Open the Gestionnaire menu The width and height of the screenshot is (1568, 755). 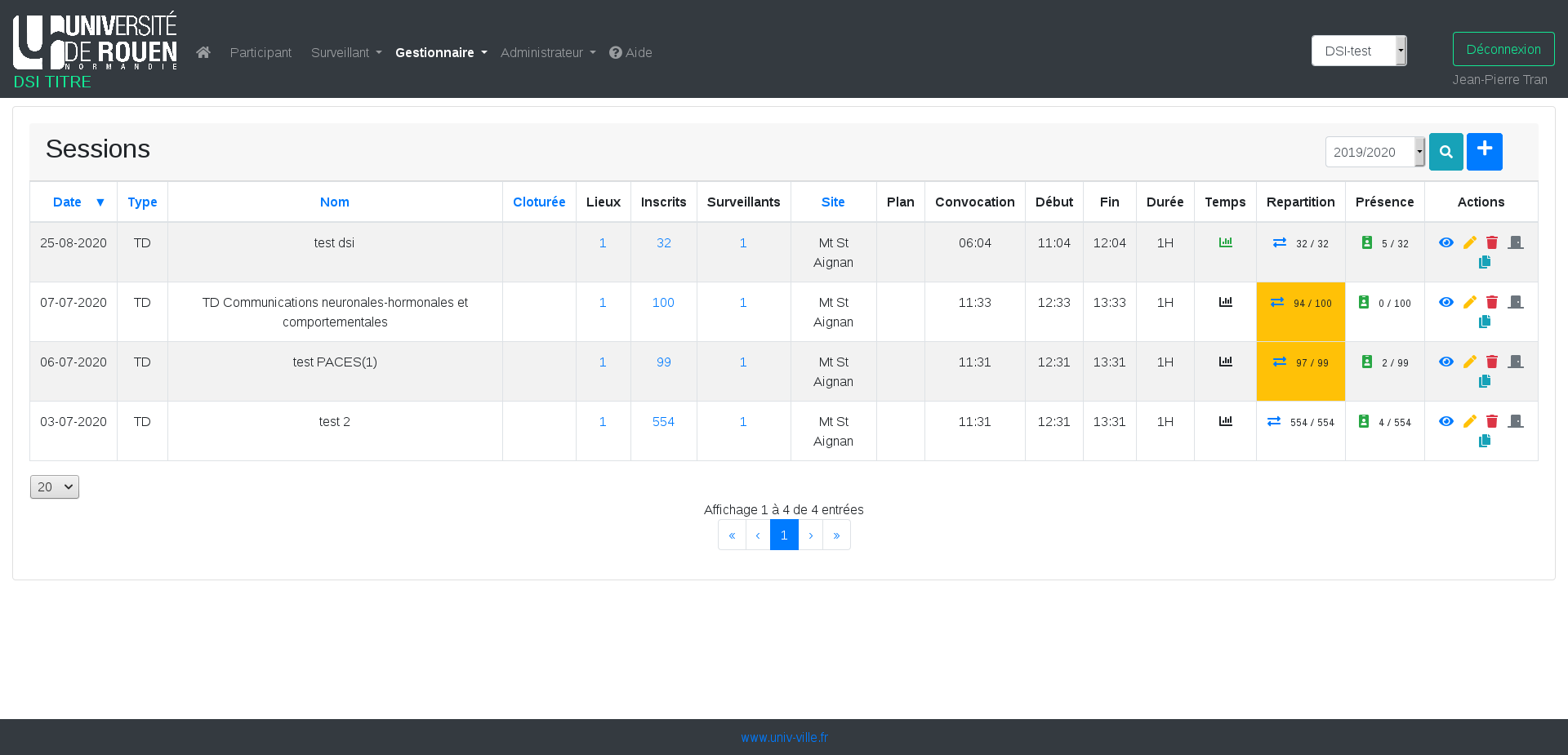coord(440,52)
